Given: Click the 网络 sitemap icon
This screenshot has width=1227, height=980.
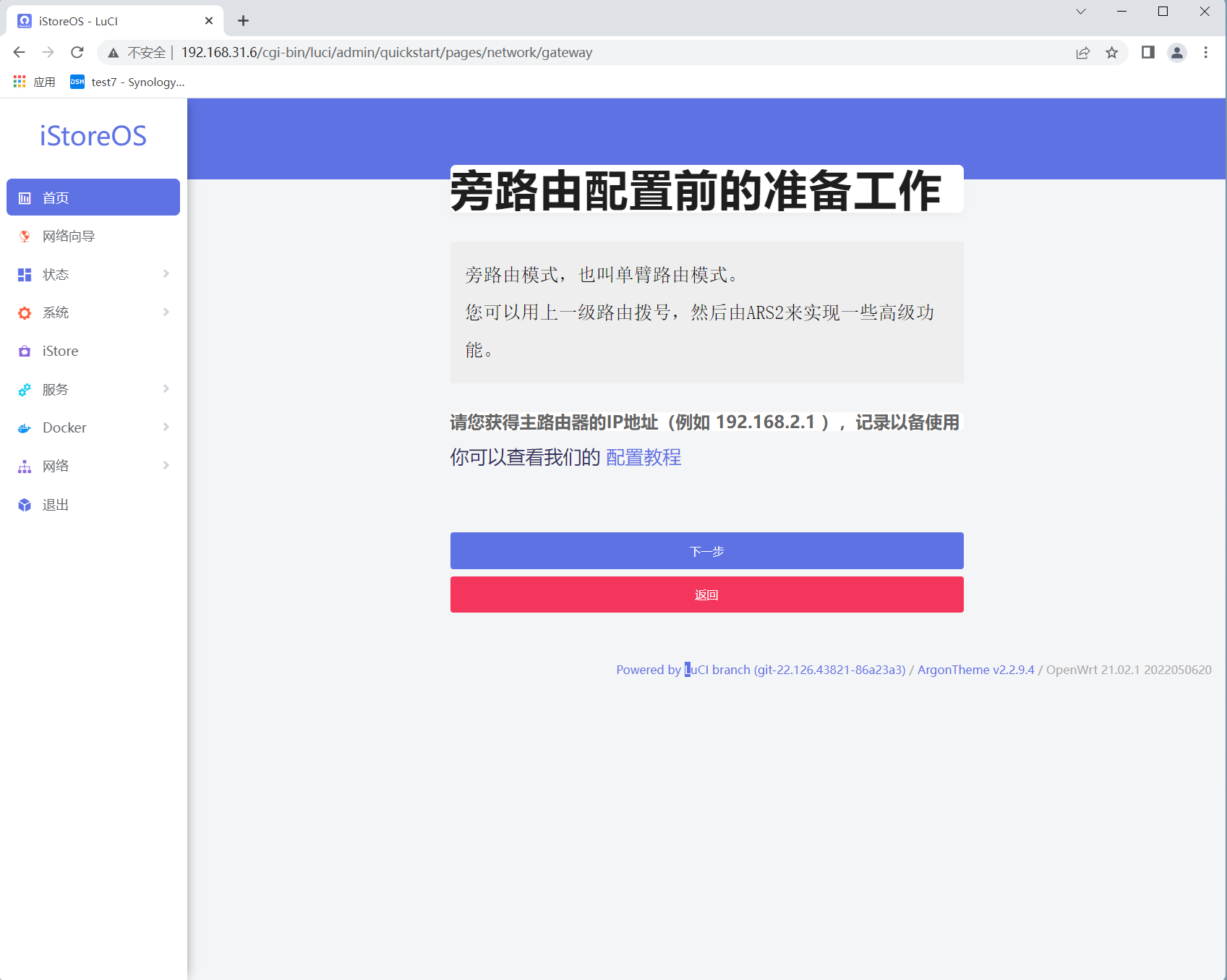Looking at the screenshot, I should click(25, 466).
